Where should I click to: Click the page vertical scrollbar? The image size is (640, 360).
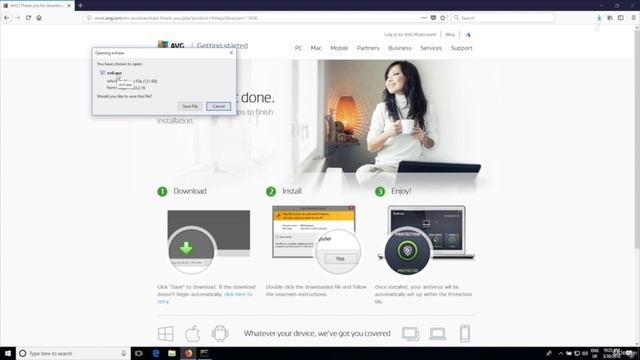click(x=636, y=139)
